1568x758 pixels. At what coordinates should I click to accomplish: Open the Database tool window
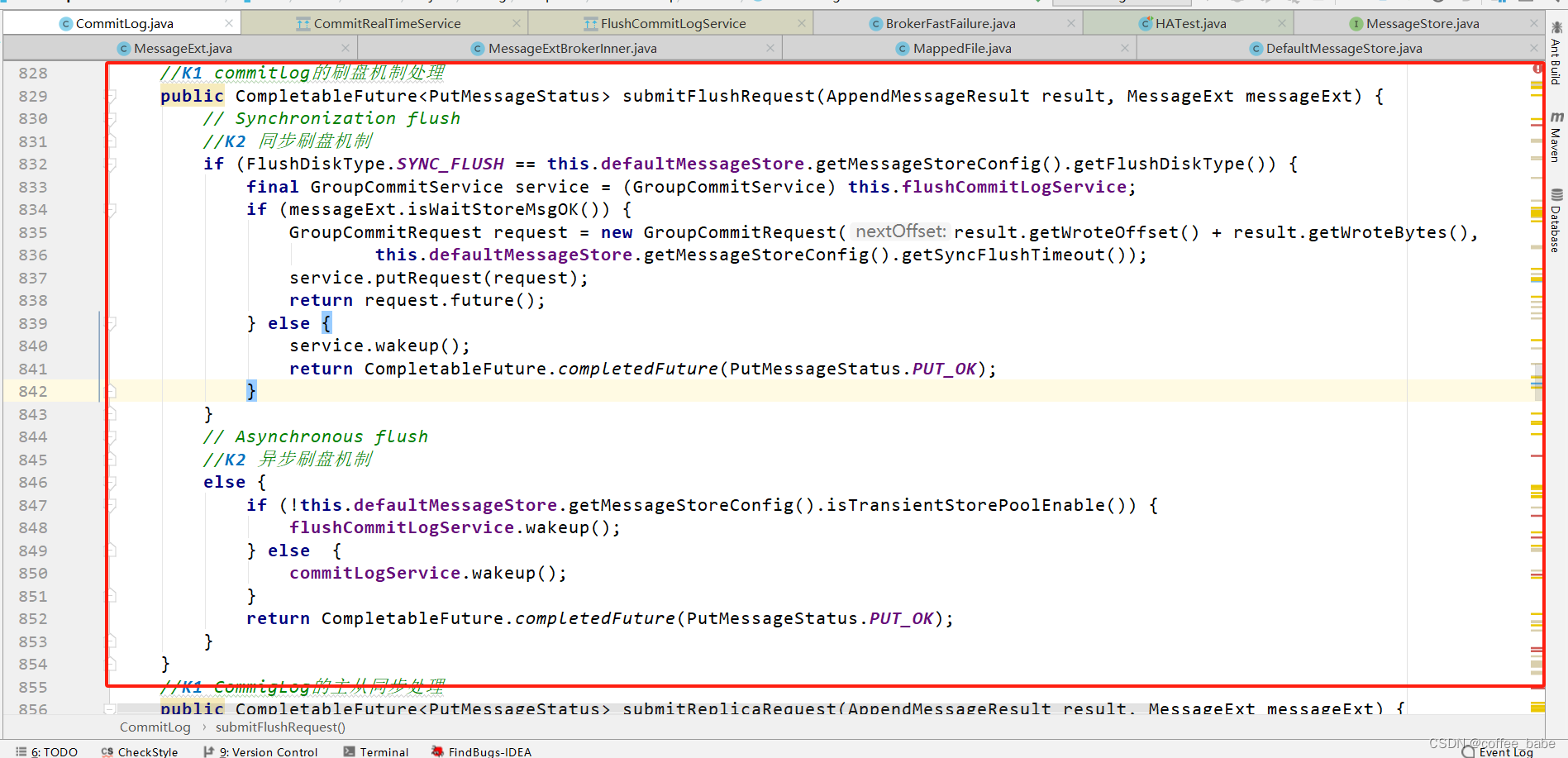[1556, 221]
